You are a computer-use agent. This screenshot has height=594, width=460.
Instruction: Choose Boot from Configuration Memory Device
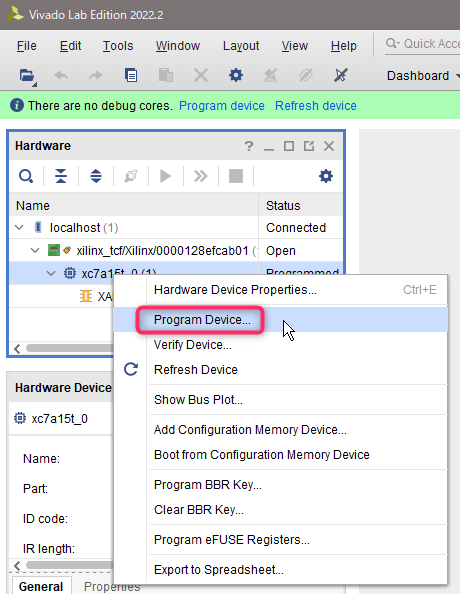(280, 455)
